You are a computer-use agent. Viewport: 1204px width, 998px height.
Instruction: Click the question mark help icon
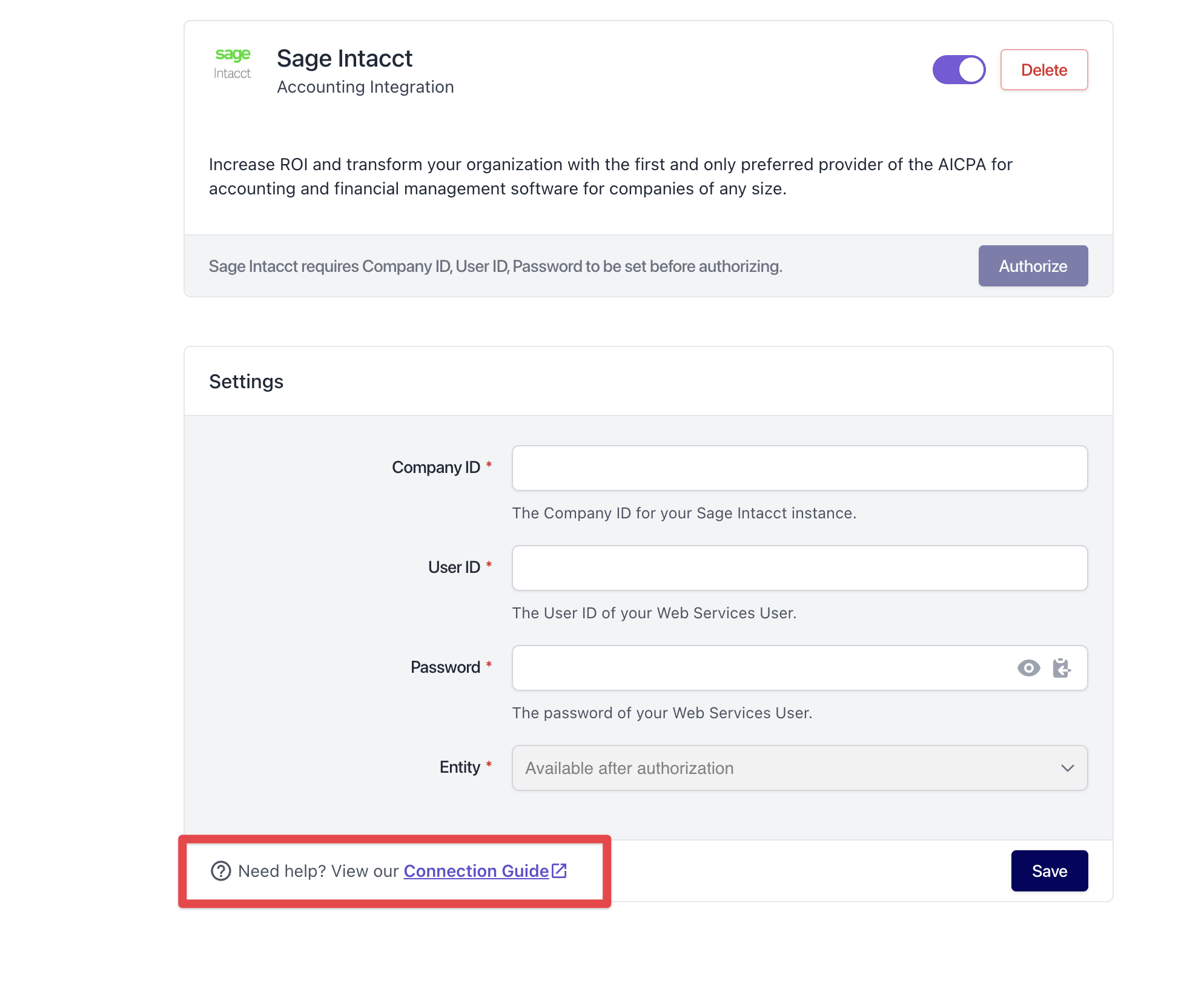220,871
